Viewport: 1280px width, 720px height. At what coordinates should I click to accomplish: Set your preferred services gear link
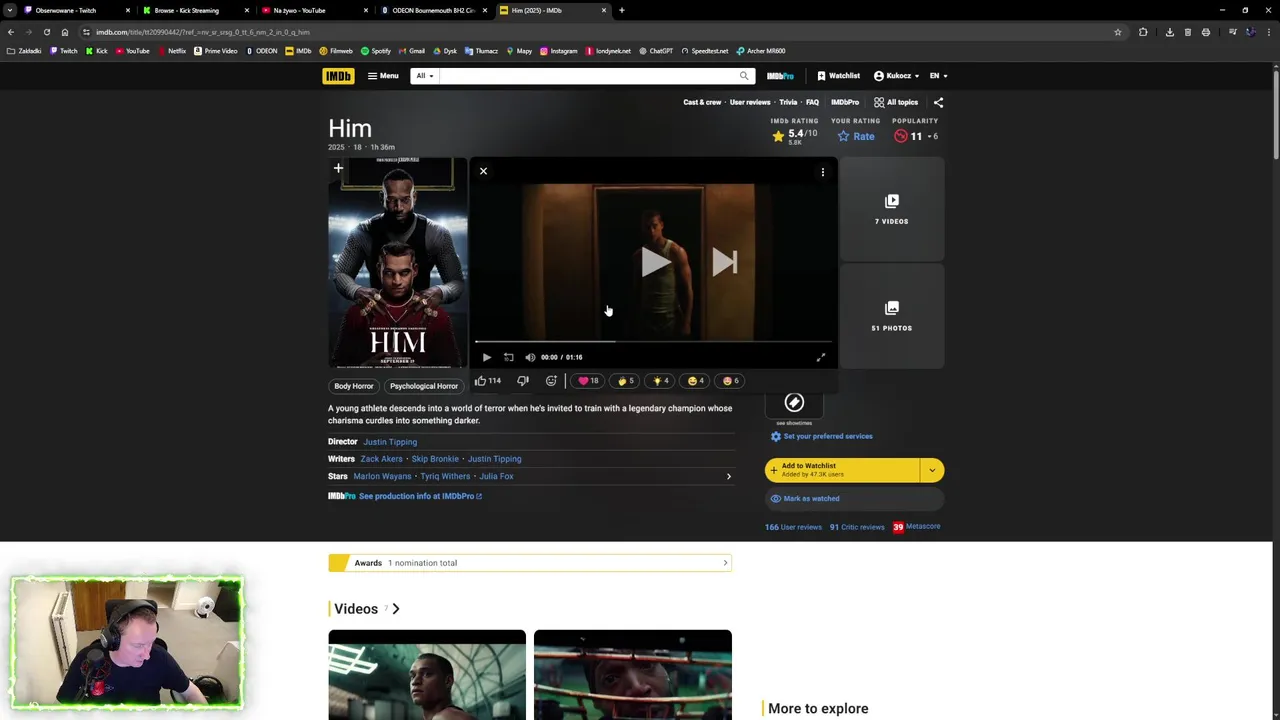point(821,436)
